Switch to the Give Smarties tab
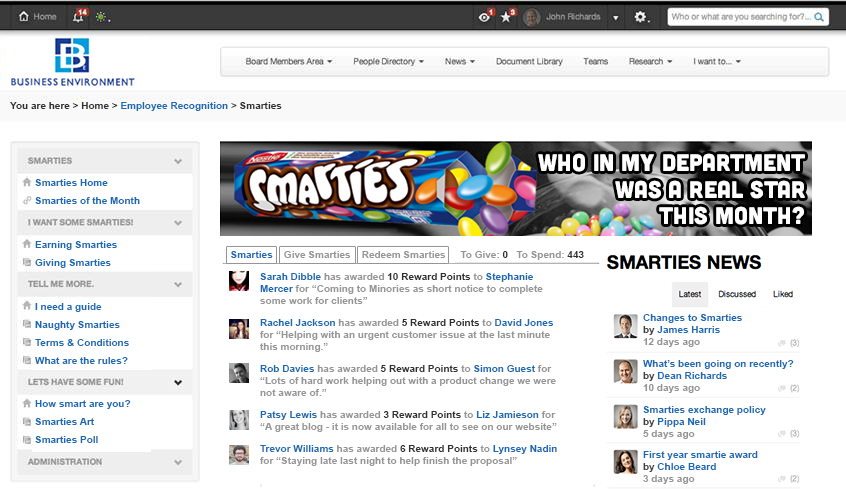Viewport: 846px width, 490px height. tap(317, 255)
